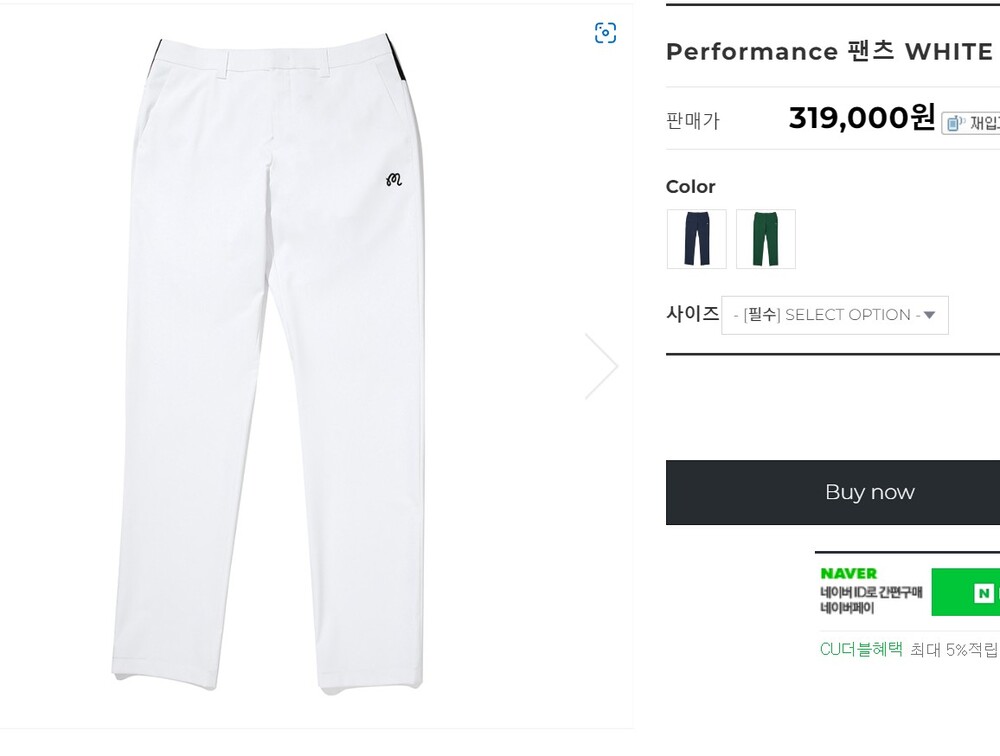1000x756 pixels.
Task: Show the next product image arrow
Action: coord(601,366)
